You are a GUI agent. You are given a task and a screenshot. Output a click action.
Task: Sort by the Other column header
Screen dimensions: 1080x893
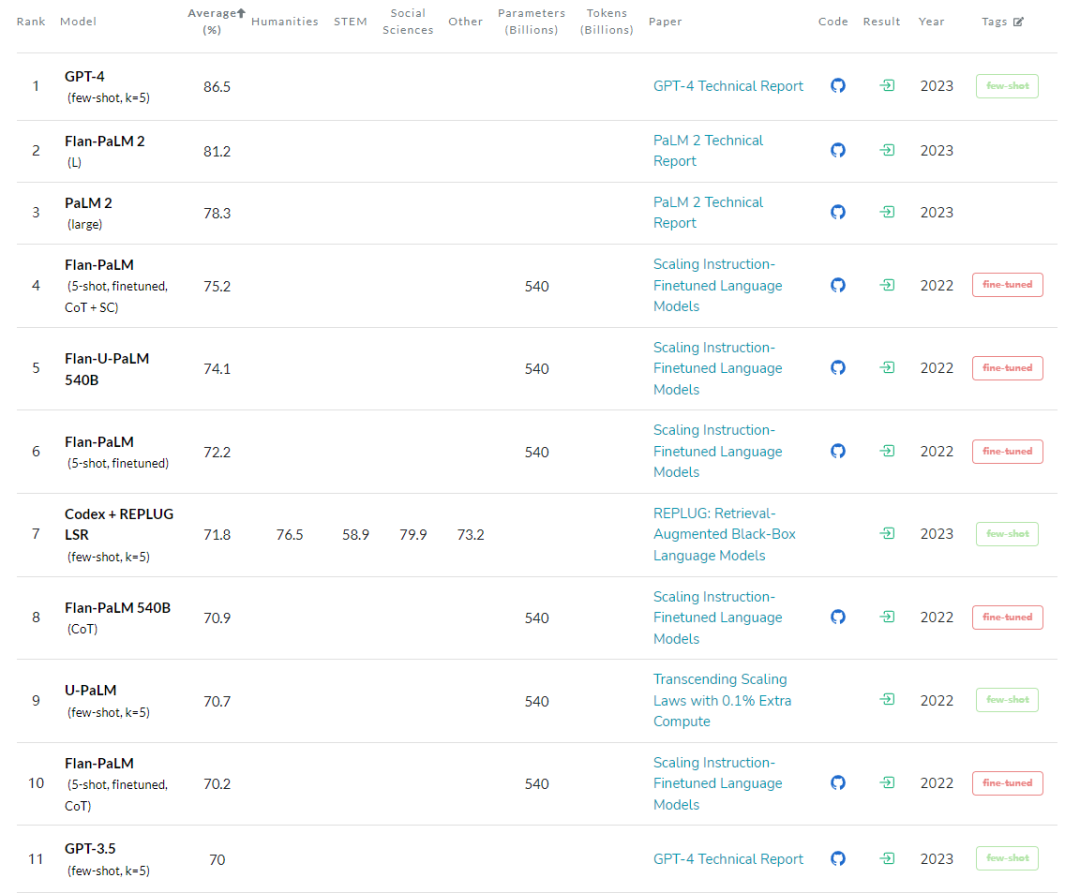465,21
